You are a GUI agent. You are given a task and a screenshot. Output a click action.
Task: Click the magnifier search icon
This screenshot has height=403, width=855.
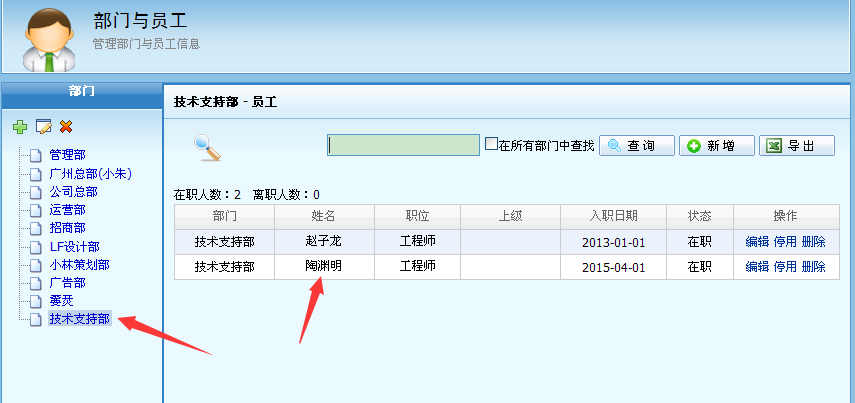tap(207, 146)
